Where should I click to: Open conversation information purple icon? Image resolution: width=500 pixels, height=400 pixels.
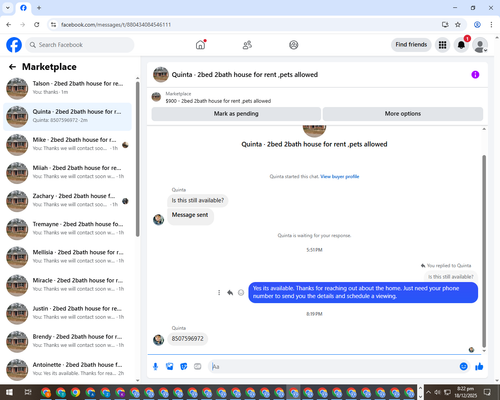pos(475,75)
